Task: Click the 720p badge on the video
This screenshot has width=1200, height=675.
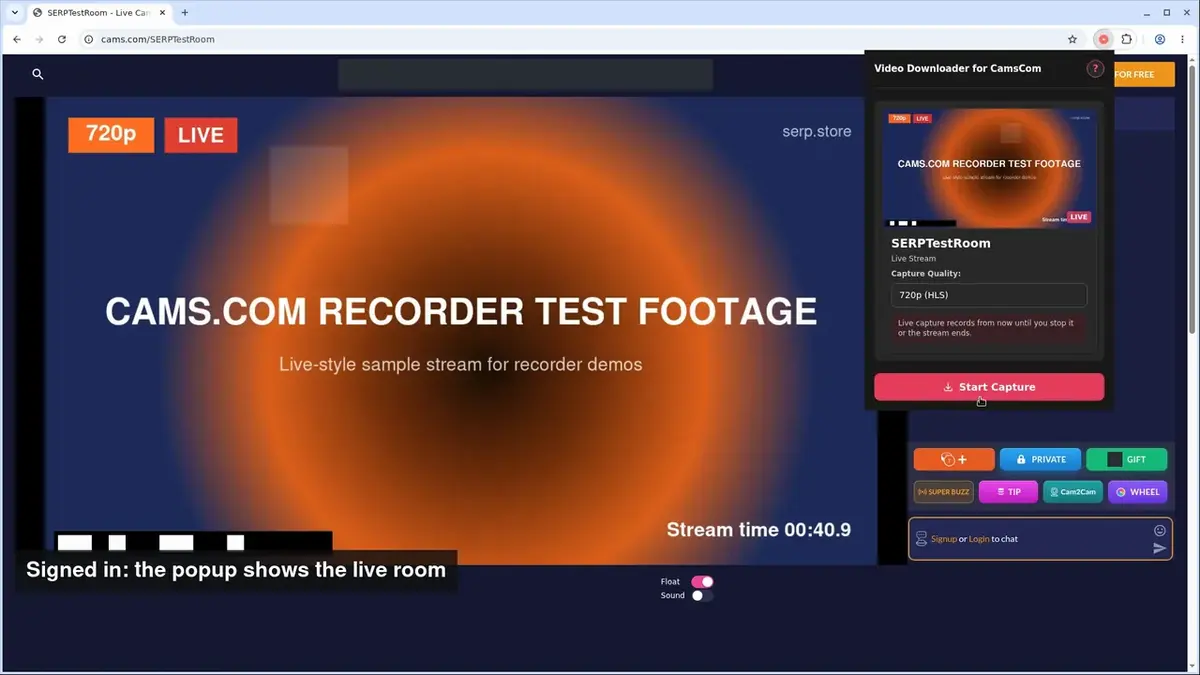Action: click(x=111, y=134)
